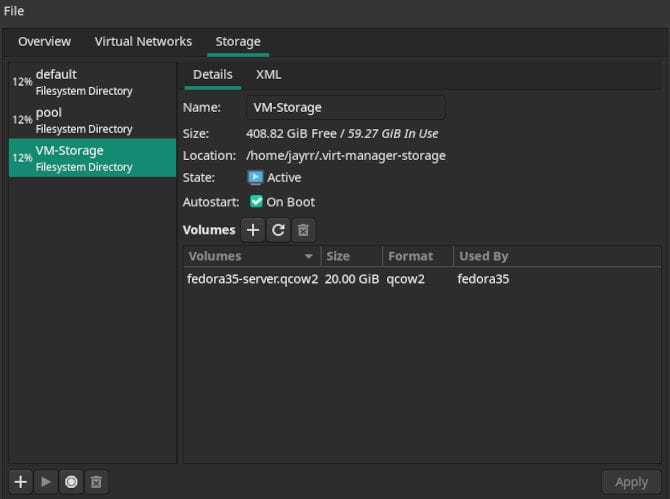Toggle the On Boot autostart checkbox
The width and height of the screenshot is (670, 499).
coord(256,201)
